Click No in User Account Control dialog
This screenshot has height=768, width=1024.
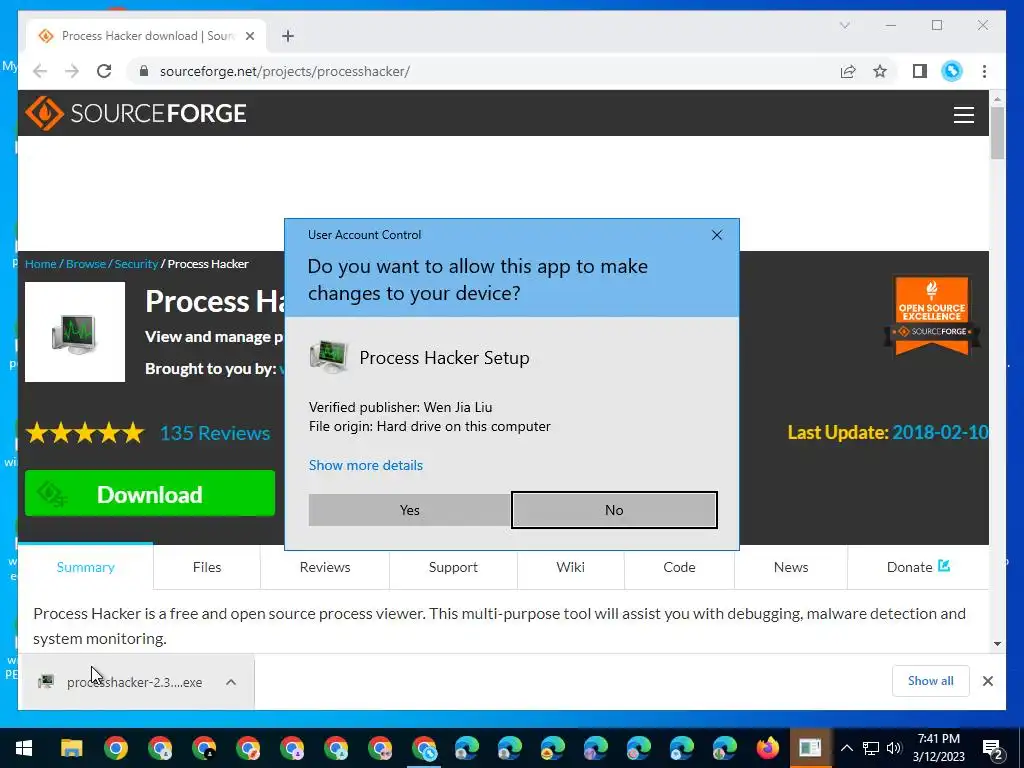coord(614,510)
